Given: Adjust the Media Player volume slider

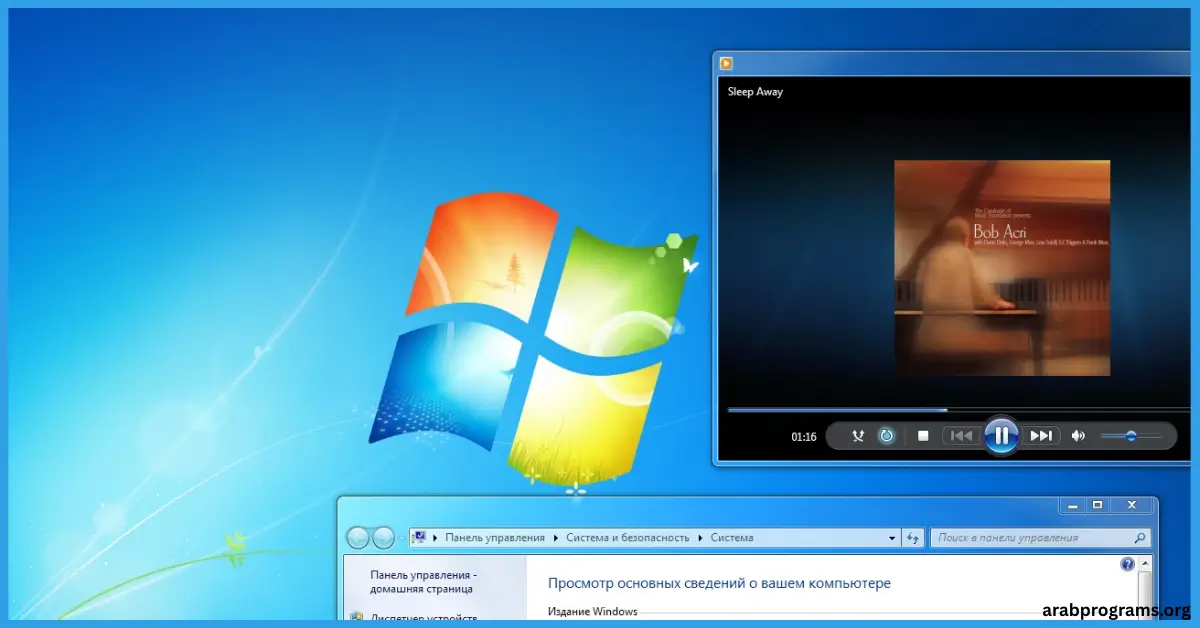Looking at the screenshot, I should (x=1131, y=436).
